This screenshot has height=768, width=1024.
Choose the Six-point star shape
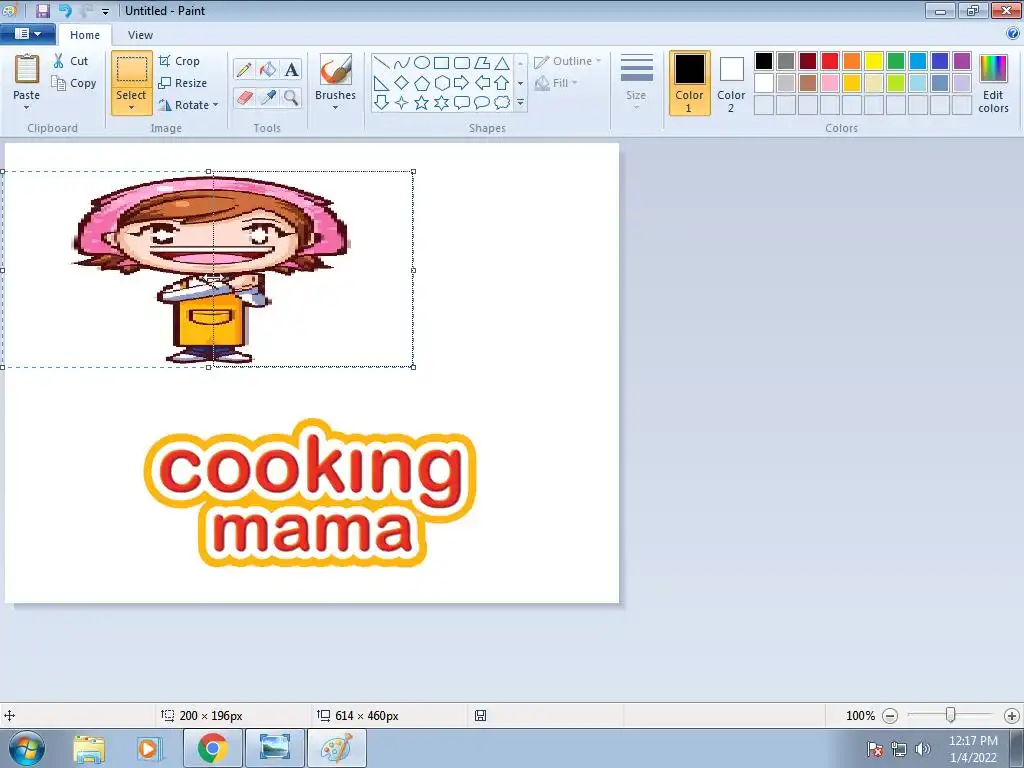click(x=441, y=103)
